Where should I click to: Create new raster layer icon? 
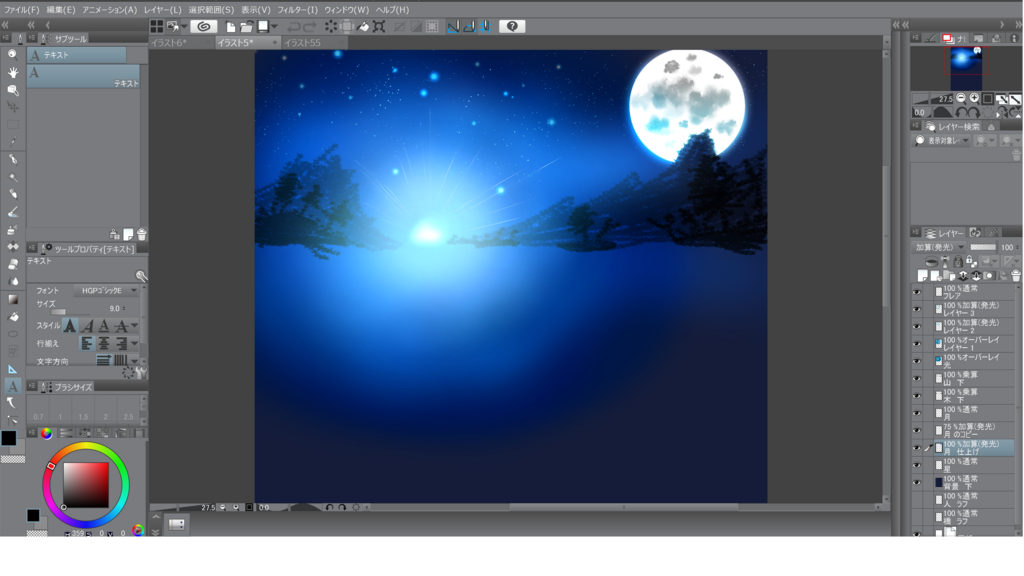click(922, 276)
